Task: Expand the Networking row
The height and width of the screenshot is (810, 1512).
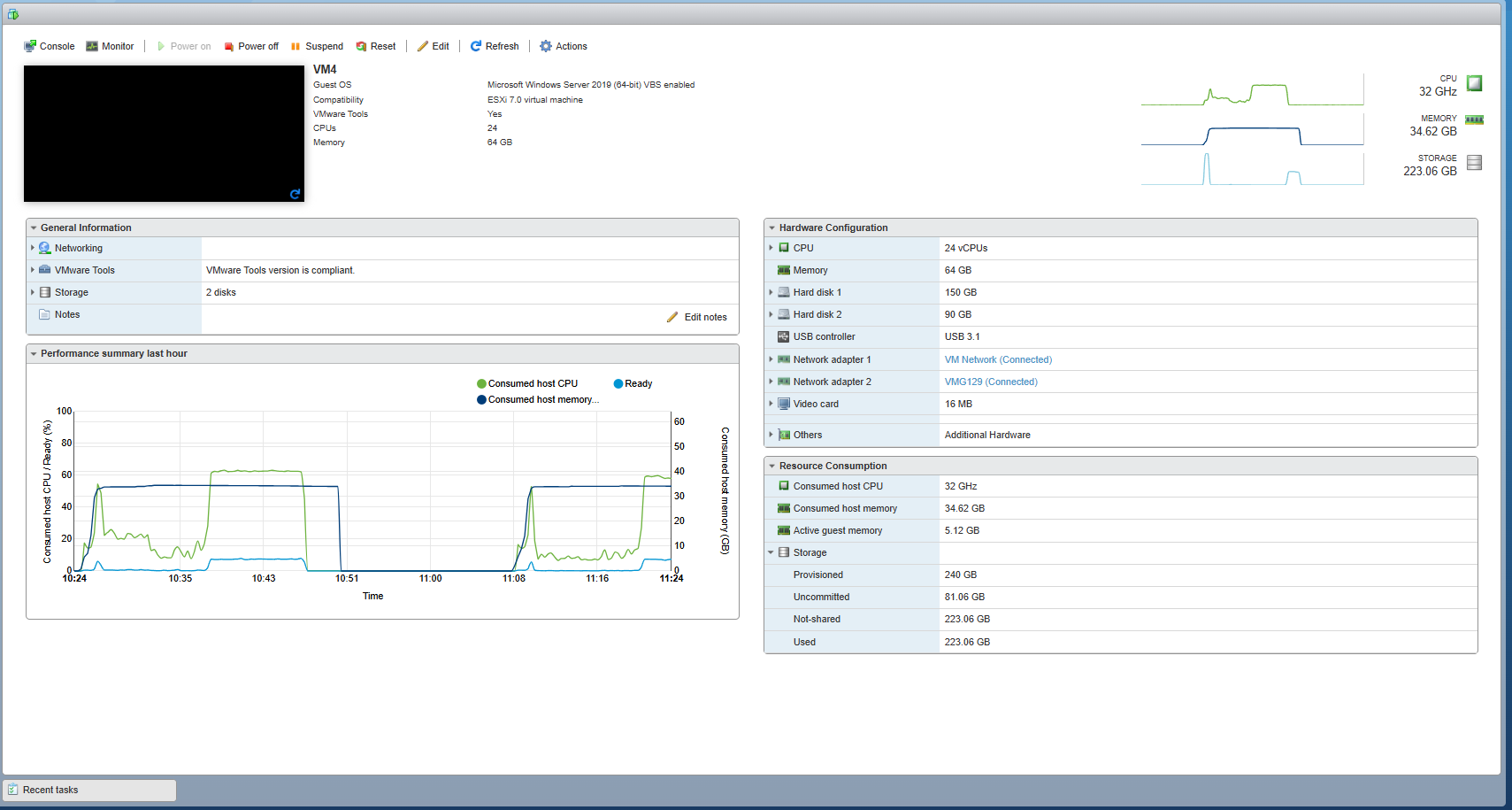Action: click(x=33, y=248)
